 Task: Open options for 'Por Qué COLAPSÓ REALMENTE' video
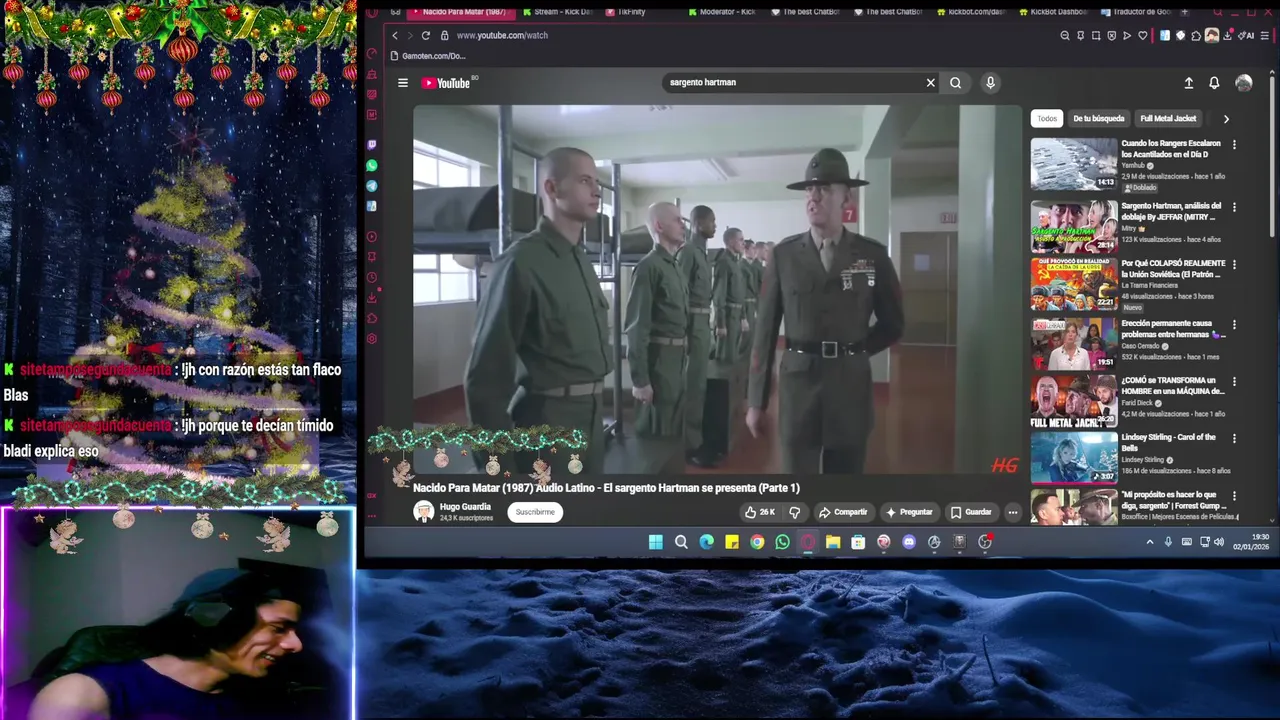[1234, 265]
